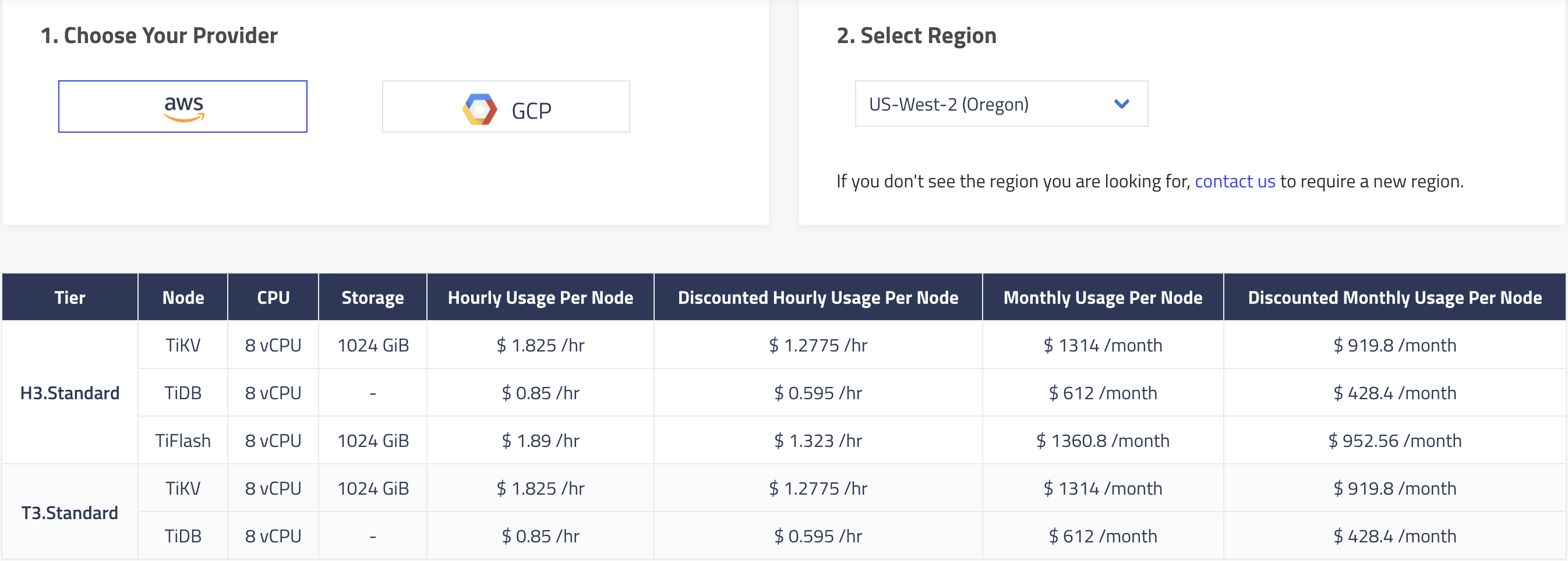The height and width of the screenshot is (561, 1568).
Task: Select the H3.Standard tier cell
Action: tap(70, 393)
